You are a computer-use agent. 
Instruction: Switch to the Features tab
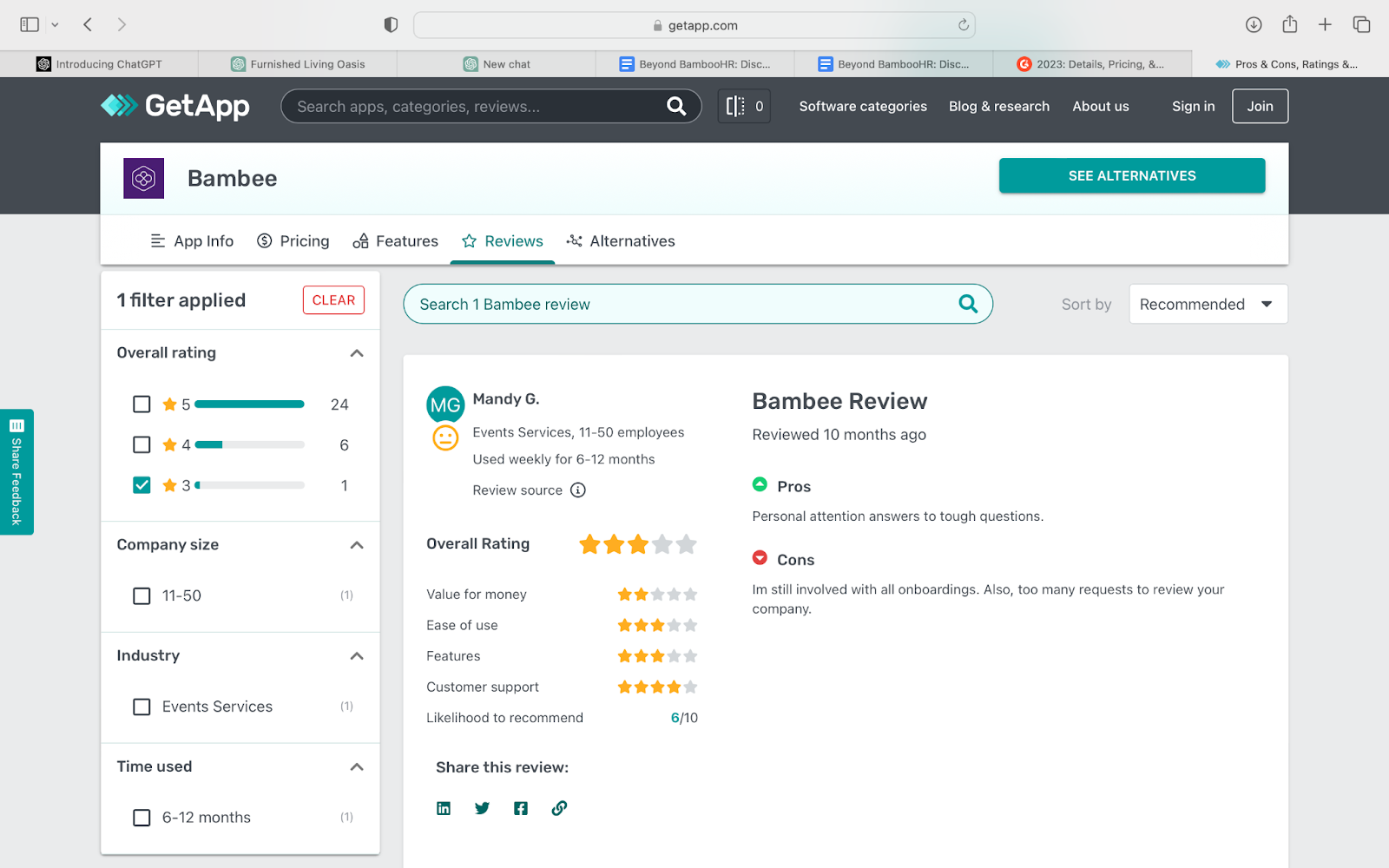[395, 241]
